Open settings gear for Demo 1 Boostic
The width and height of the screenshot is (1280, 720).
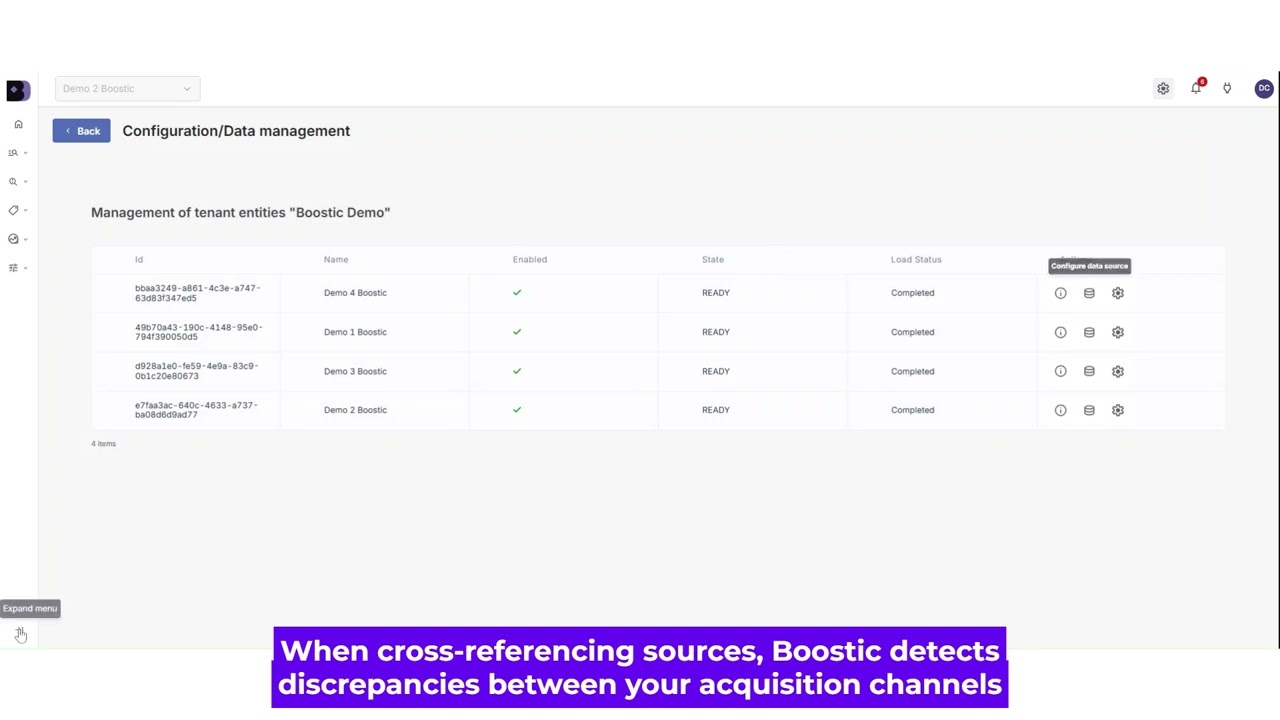tap(1118, 332)
